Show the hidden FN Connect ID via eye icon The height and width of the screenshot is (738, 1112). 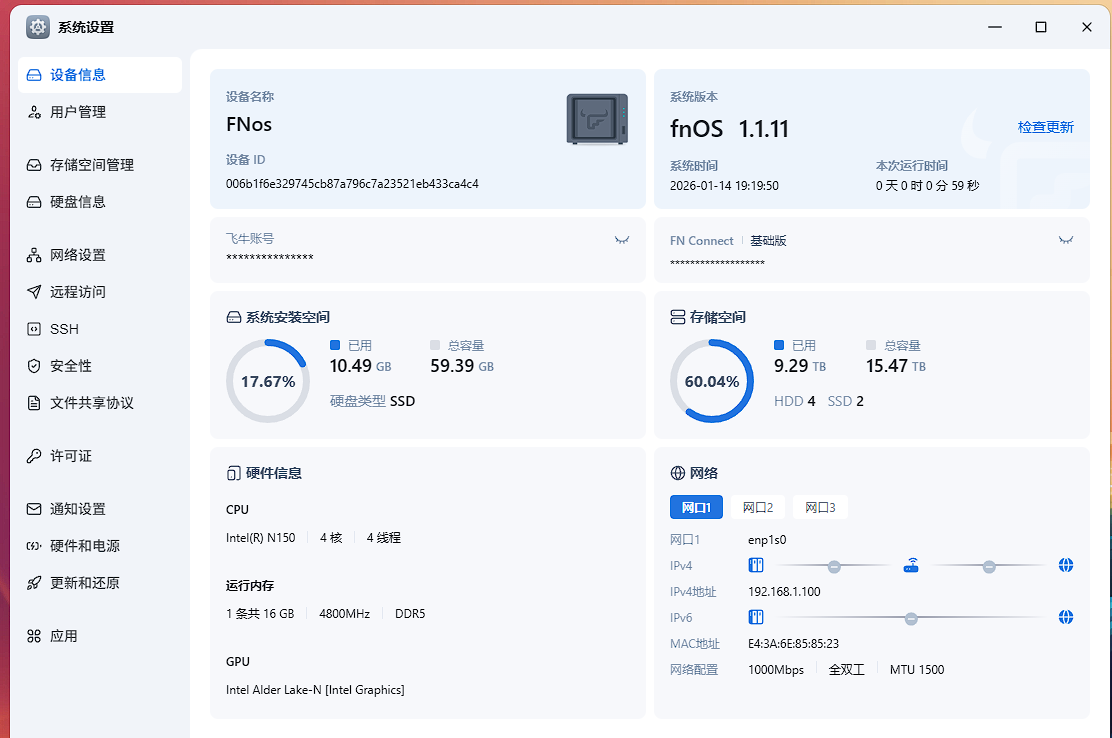point(1066,240)
